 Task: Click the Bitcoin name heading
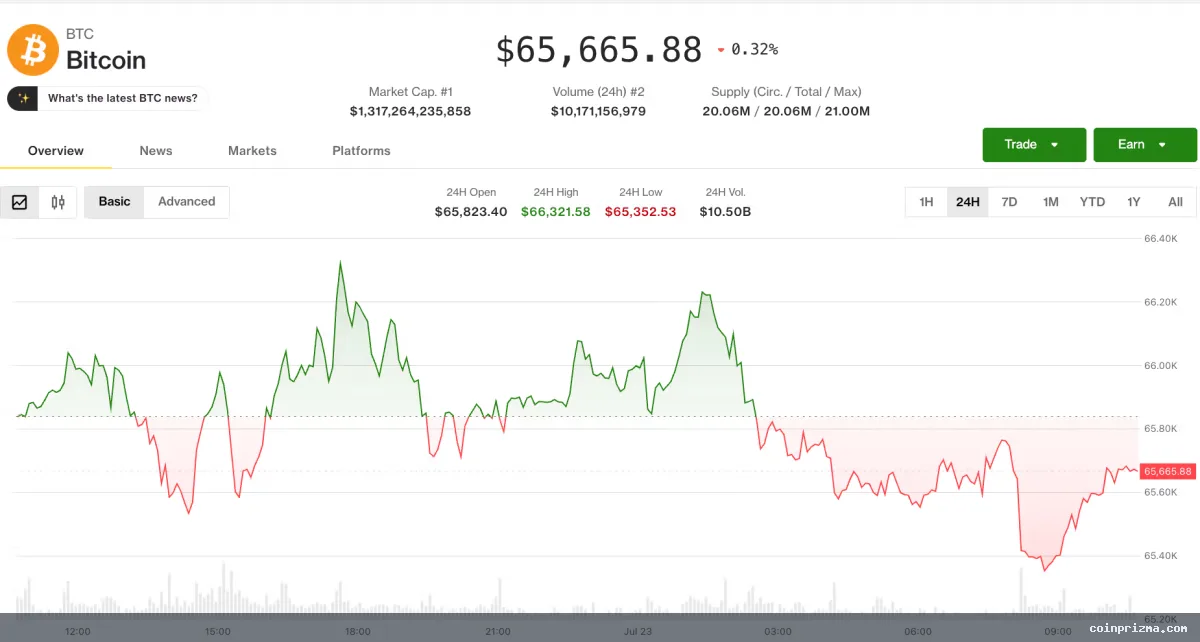coord(106,60)
